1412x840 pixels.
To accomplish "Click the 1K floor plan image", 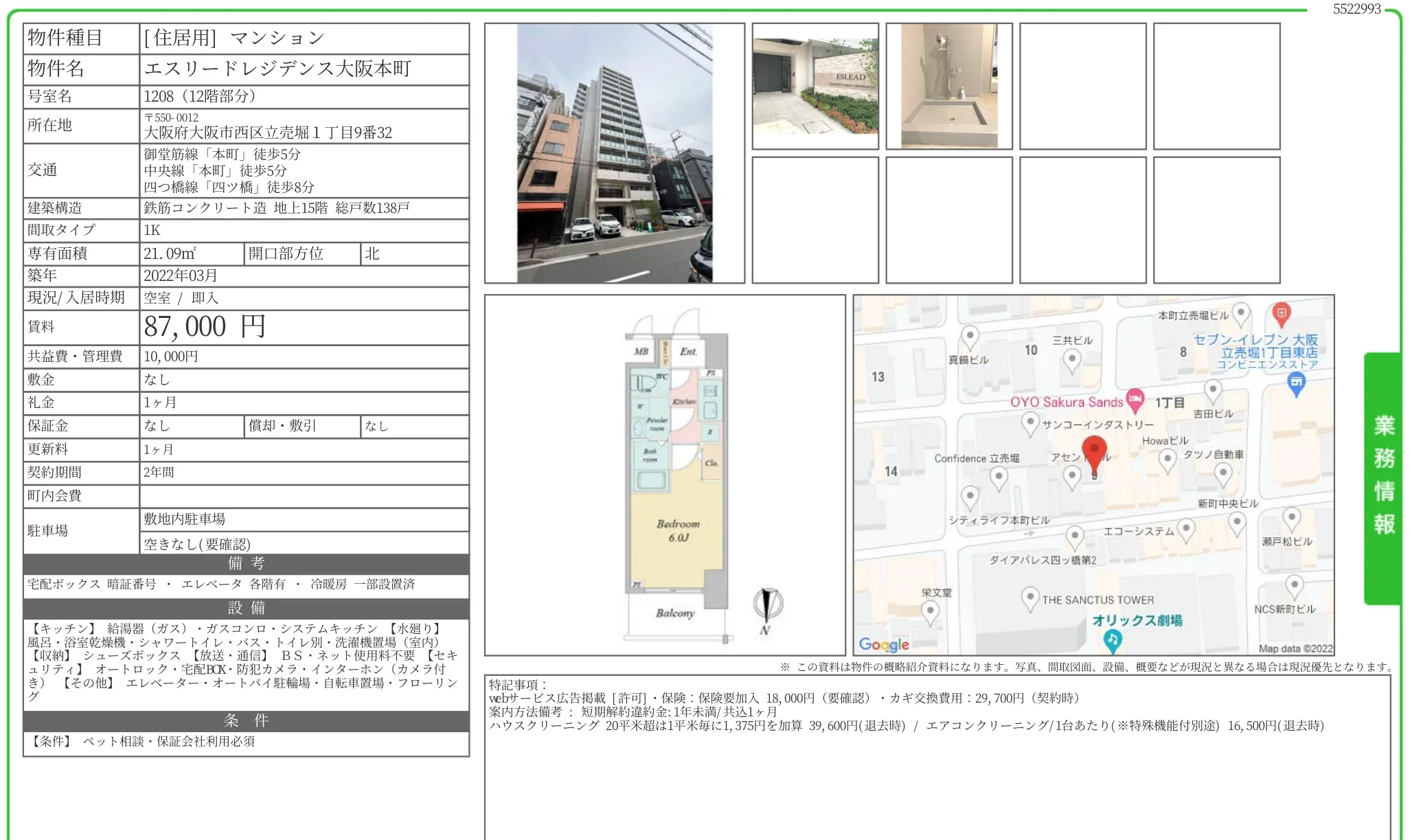I will tap(676, 475).
